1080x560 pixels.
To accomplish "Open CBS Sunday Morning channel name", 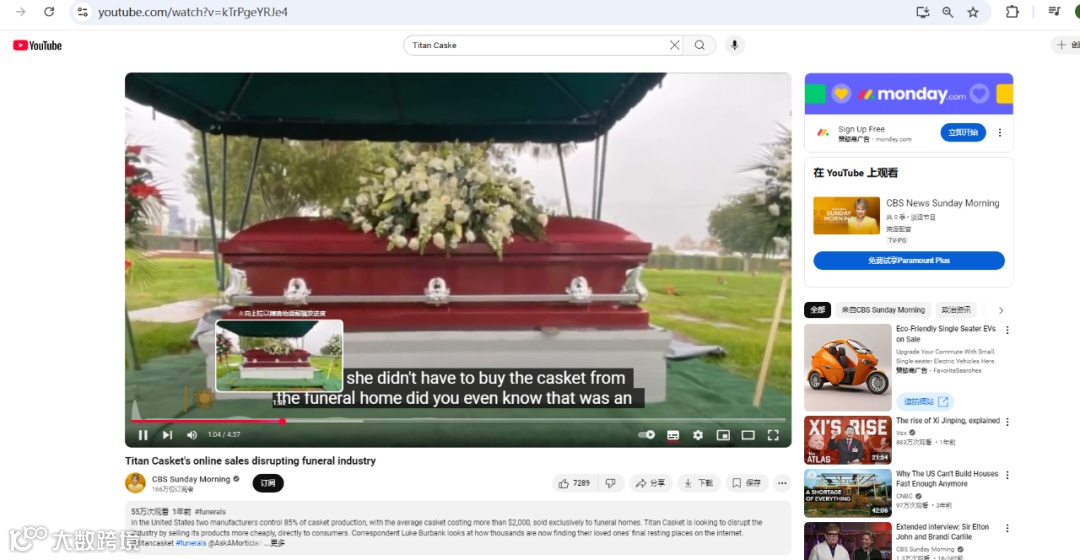I will pyautogui.click(x=191, y=479).
